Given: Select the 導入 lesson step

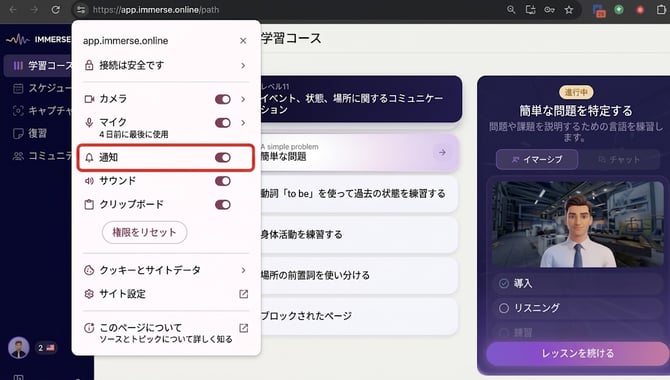Looking at the screenshot, I should click(577, 283).
